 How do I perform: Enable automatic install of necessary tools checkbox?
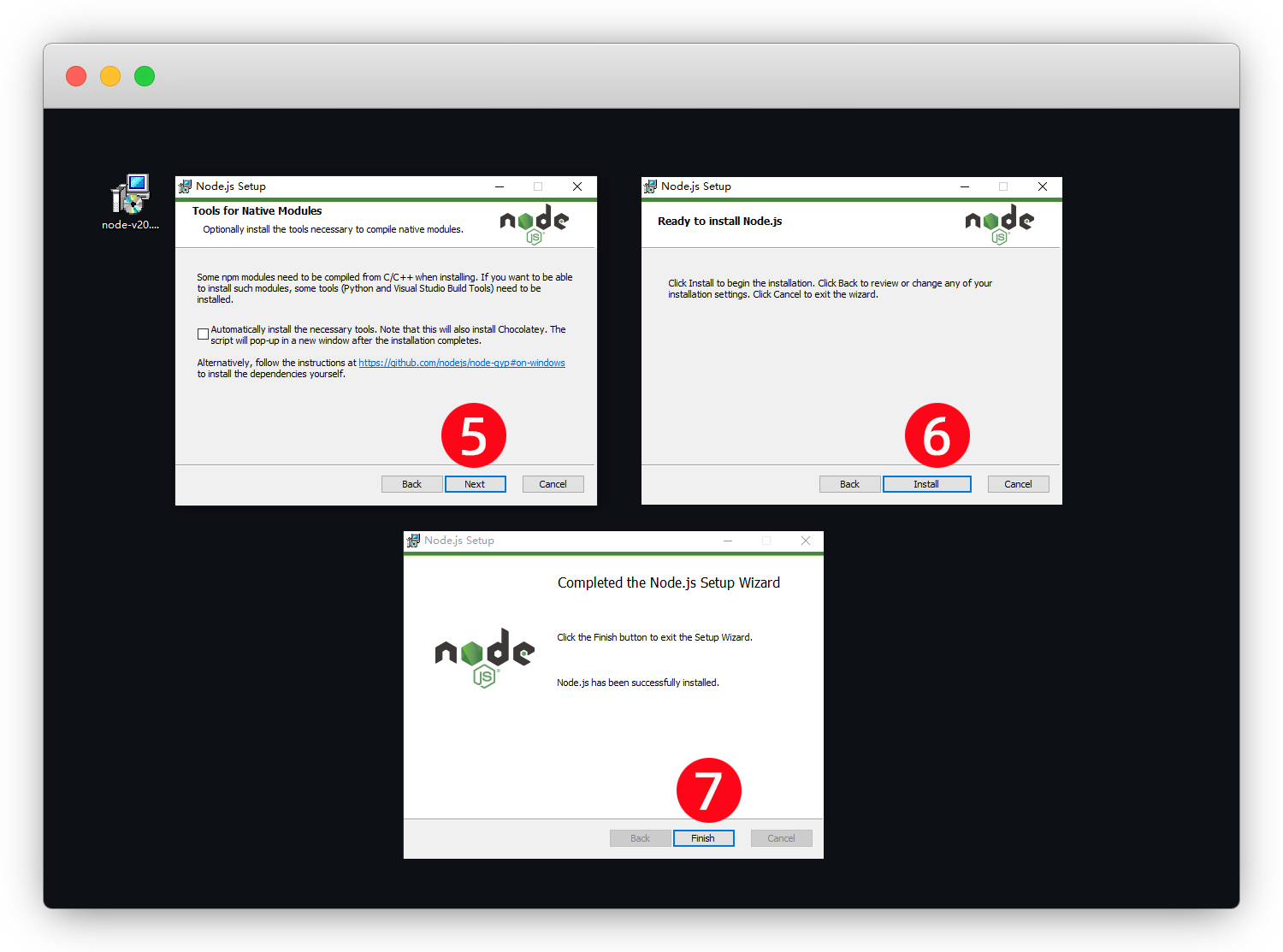(x=203, y=334)
